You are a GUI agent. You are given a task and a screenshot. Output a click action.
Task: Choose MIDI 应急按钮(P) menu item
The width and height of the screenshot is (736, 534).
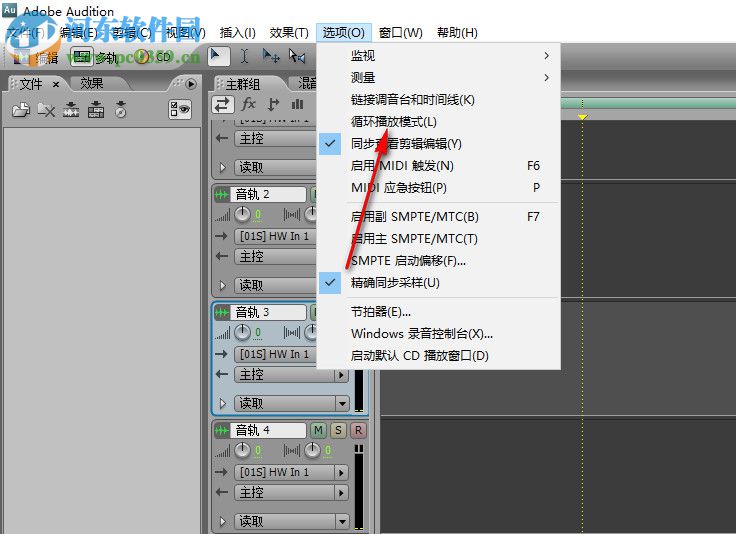[x=438, y=188]
